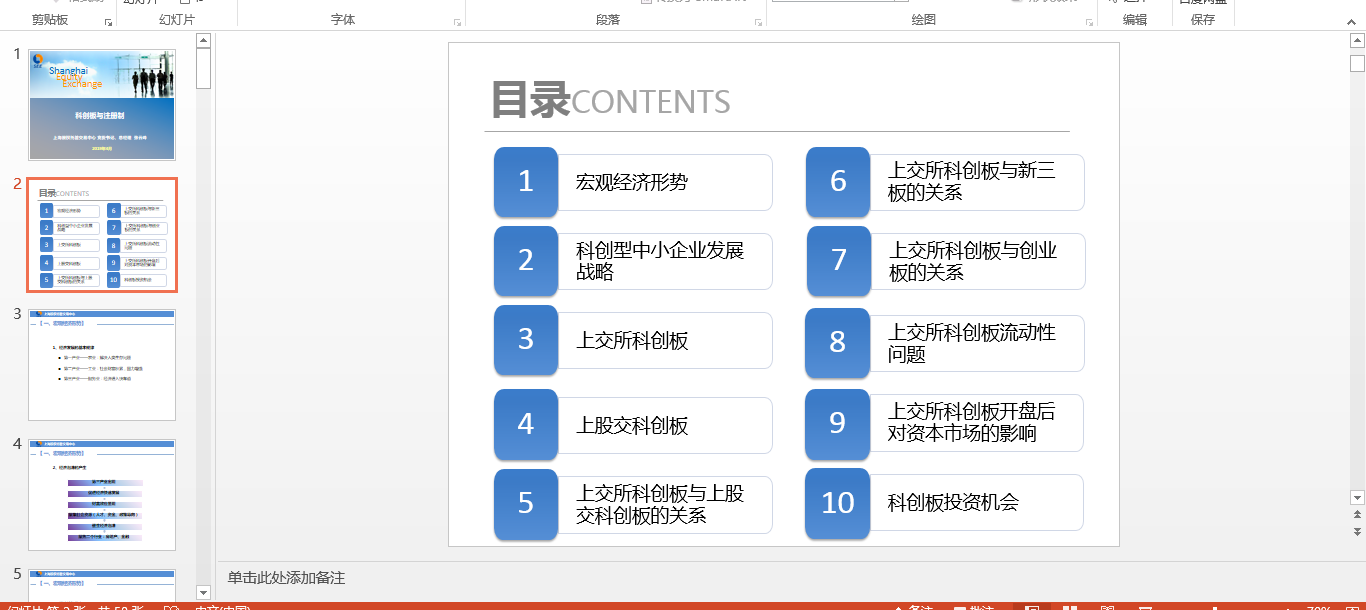Image resolution: width=1366 pixels, height=610 pixels.
Task: Select the blue number 3 box
Action: [x=526, y=340]
